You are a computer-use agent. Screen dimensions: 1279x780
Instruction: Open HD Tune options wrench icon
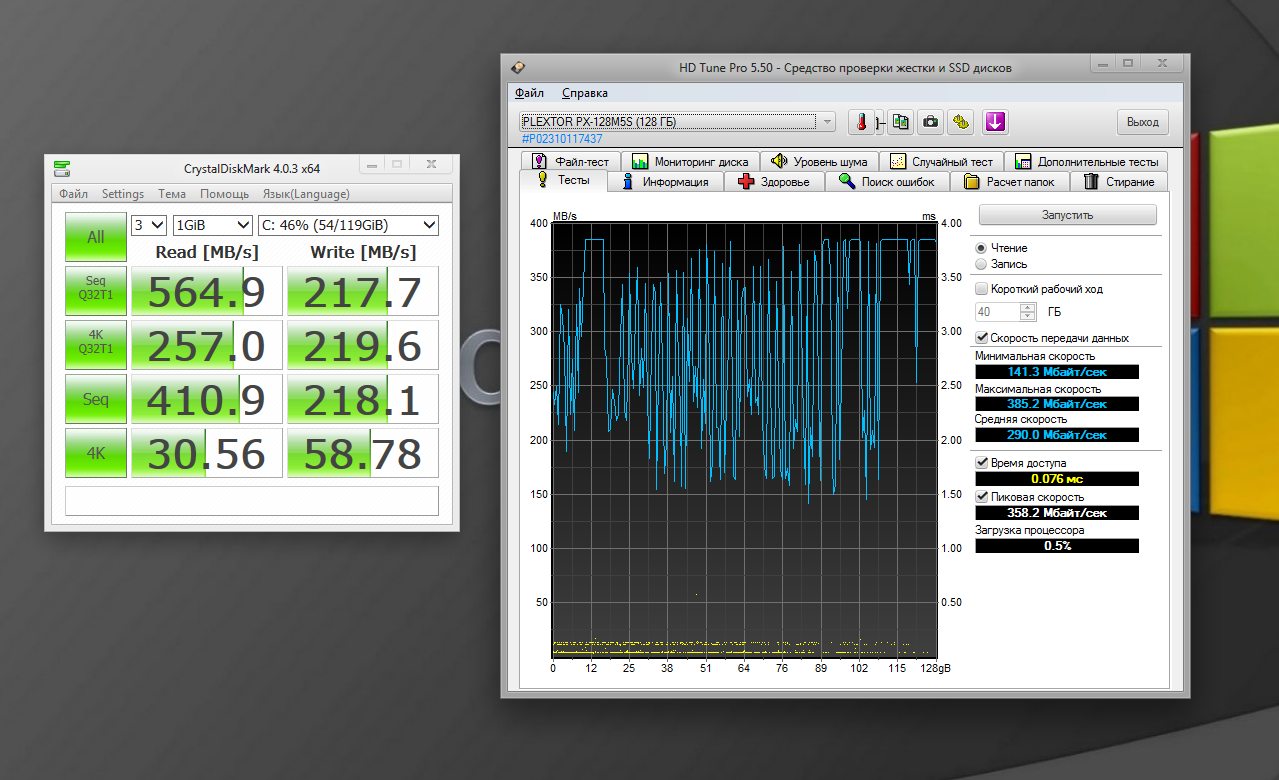(x=961, y=122)
